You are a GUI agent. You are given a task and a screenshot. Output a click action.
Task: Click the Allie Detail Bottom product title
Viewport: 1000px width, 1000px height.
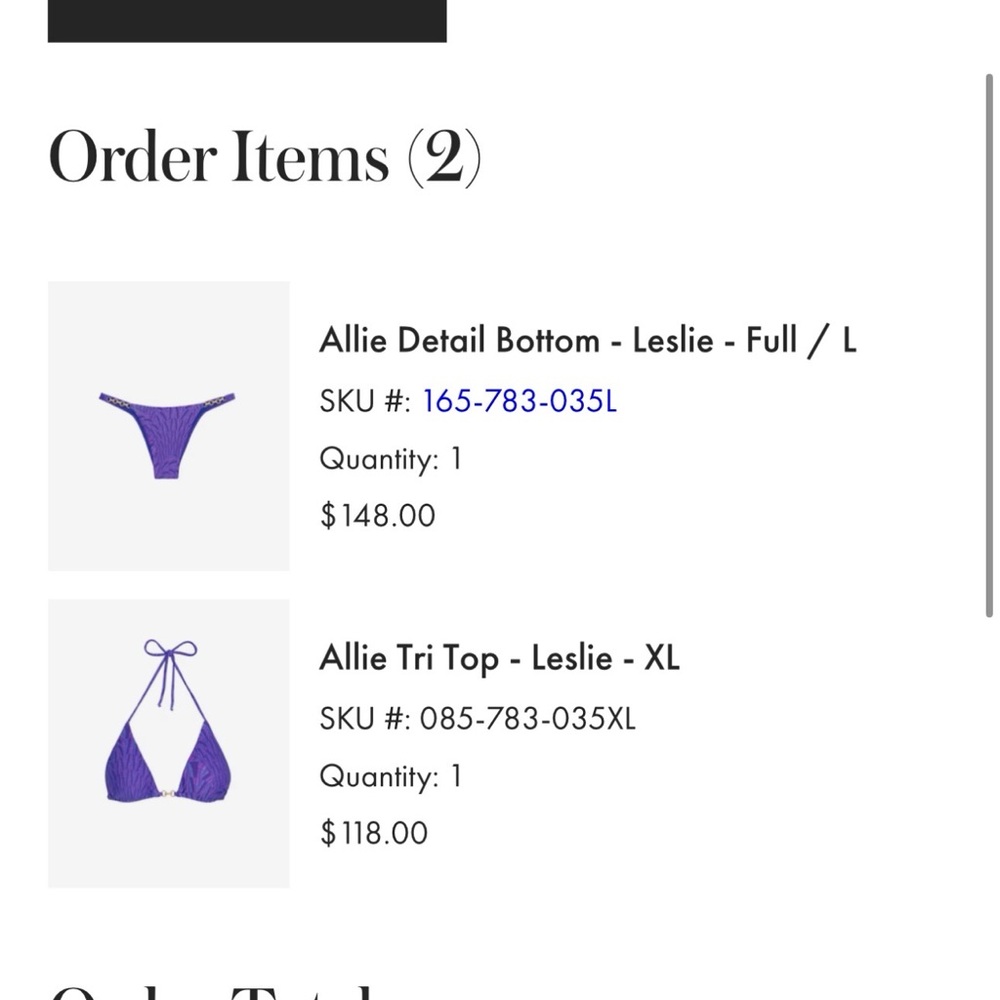(588, 340)
